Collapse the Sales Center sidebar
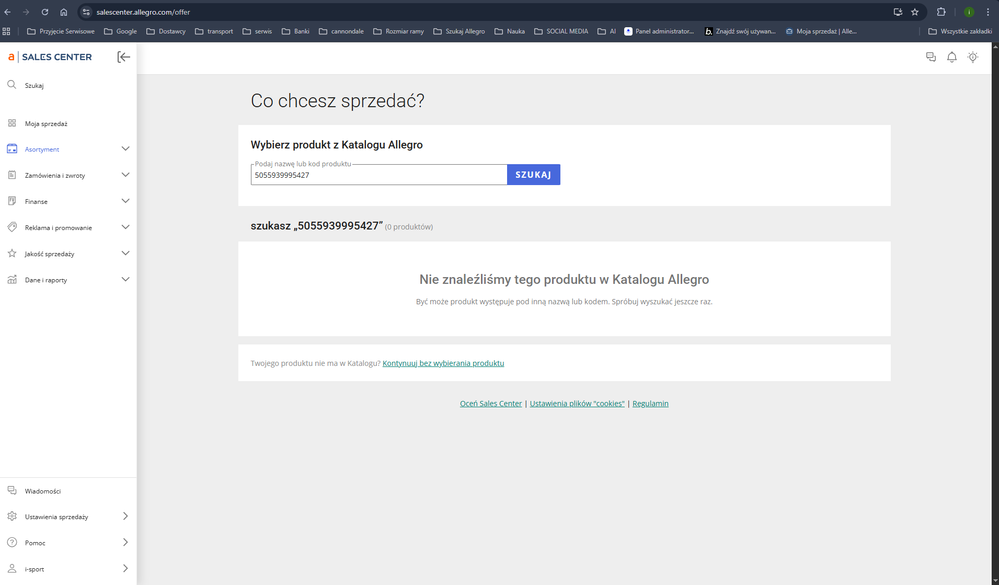999x585 pixels. pyautogui.click(x=123, y=57)
